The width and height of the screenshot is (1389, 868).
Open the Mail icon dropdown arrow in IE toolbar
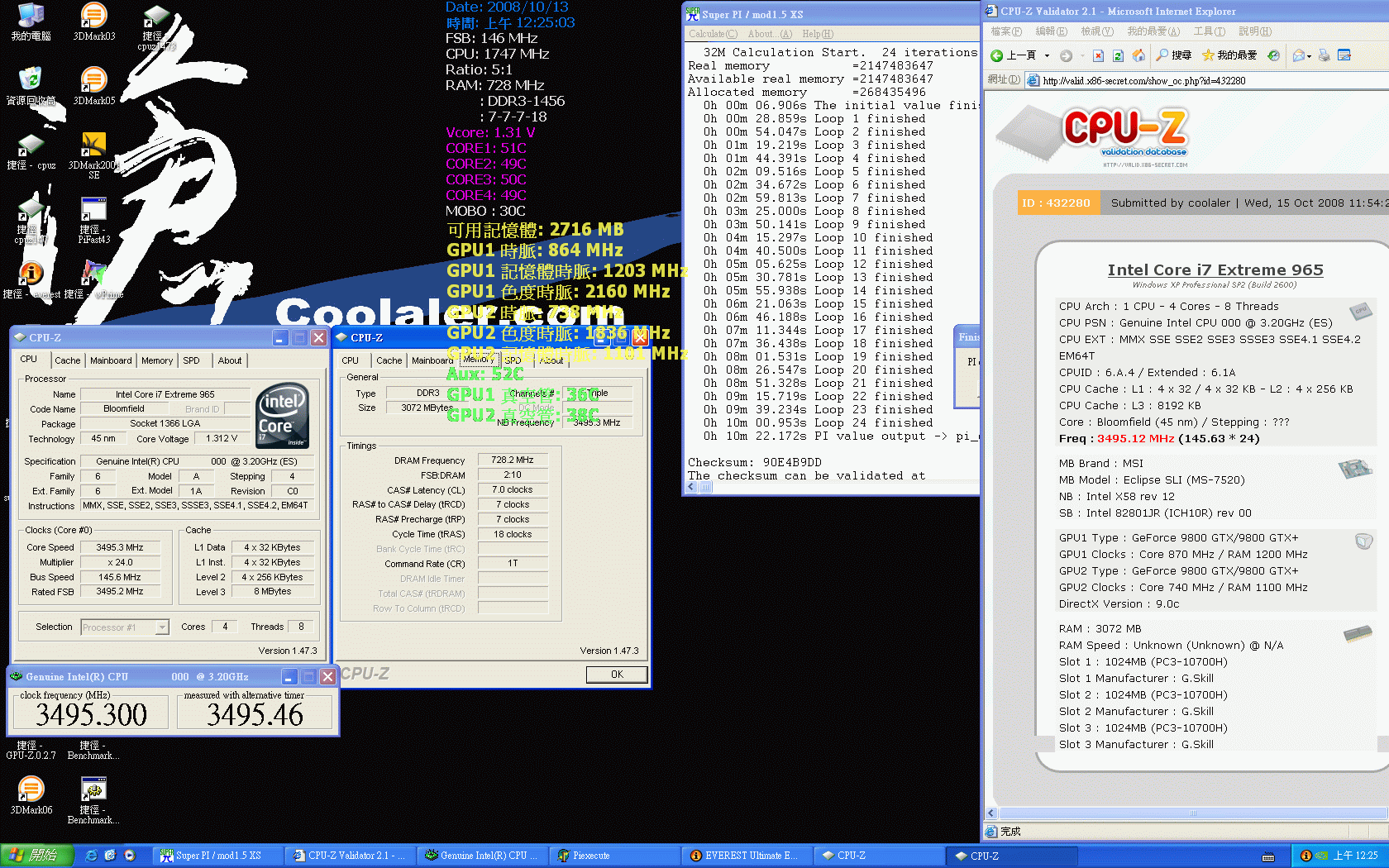pos(1310,55)
